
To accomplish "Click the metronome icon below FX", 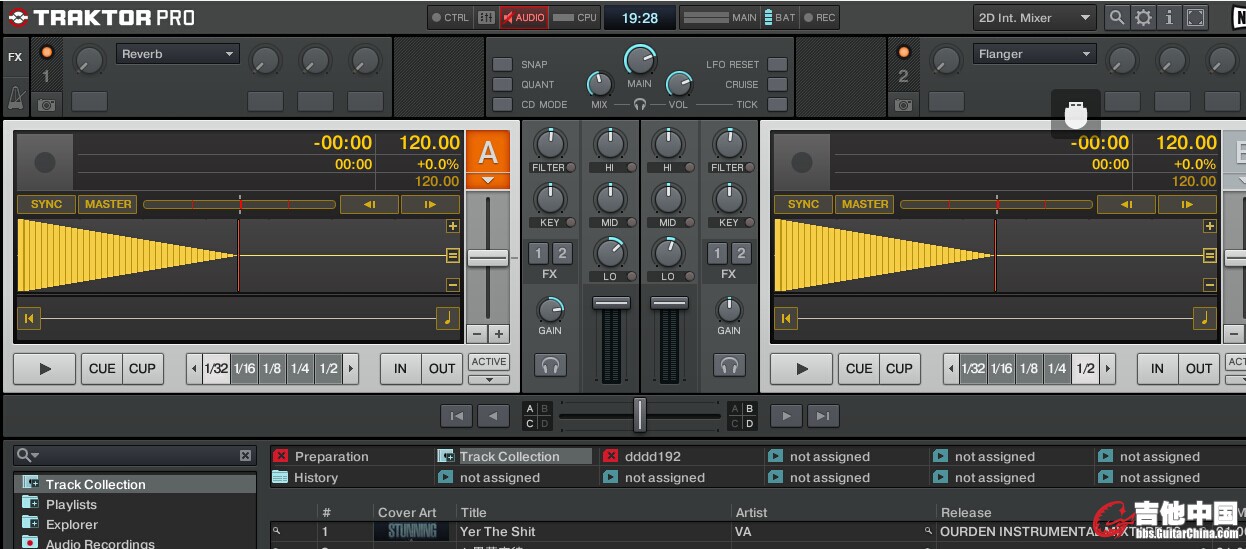I will 15,96.
